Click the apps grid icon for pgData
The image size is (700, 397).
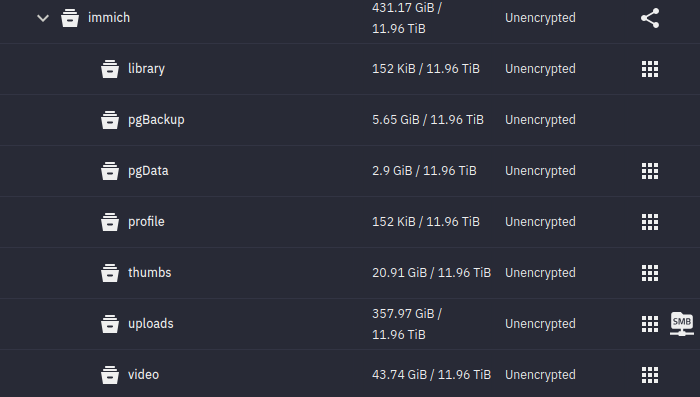[x=650, y=171]
